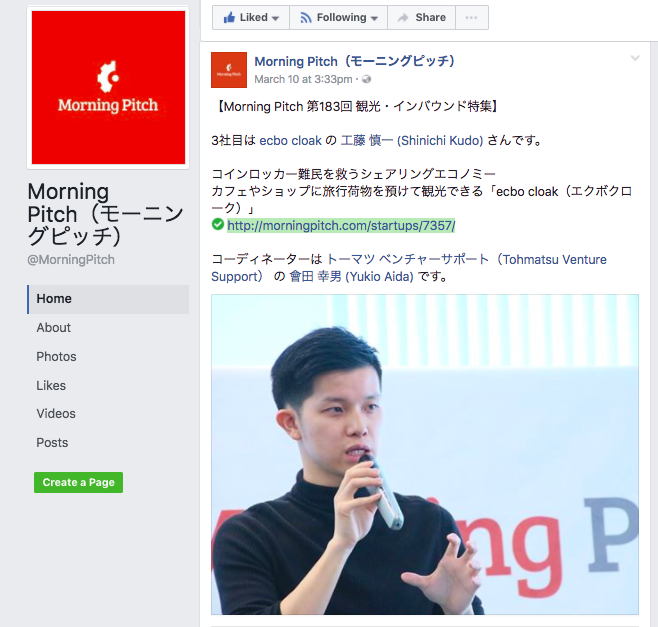This screenshot has width=658, height=627.
Task: Open the three-dots more options button
Action: point(472,18)
